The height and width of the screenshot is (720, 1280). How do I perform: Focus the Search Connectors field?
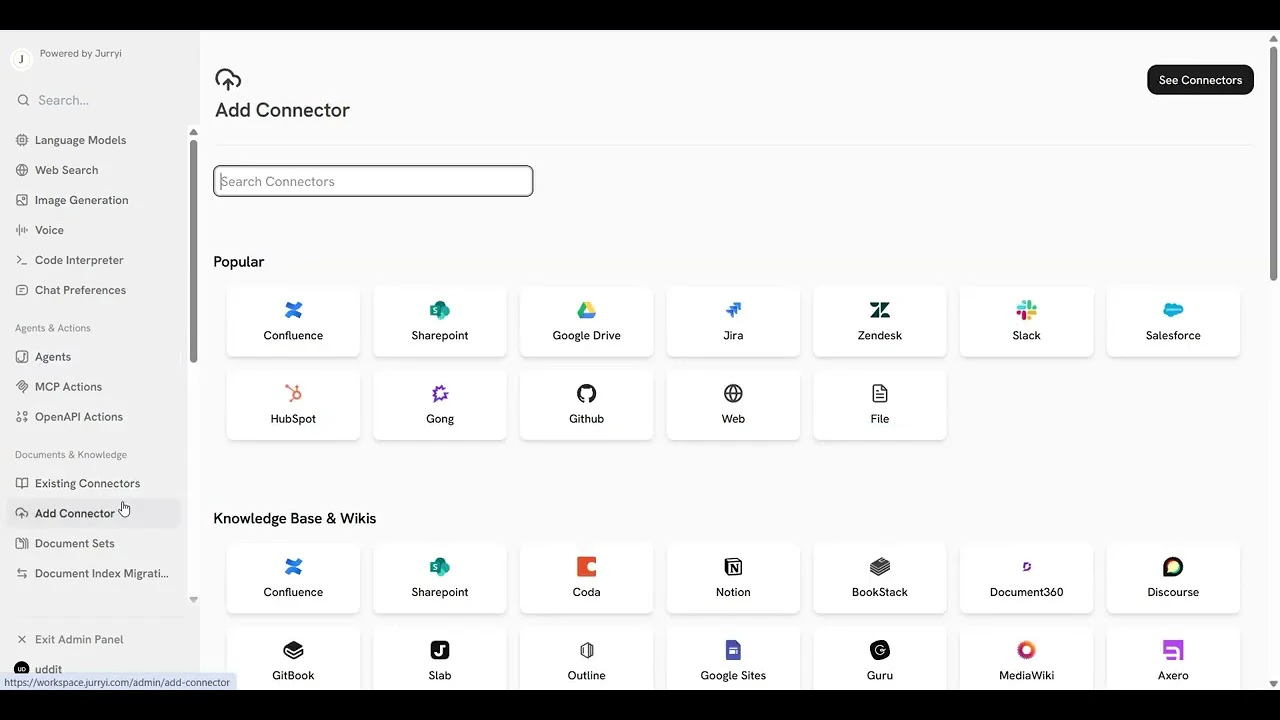(373, 181)
